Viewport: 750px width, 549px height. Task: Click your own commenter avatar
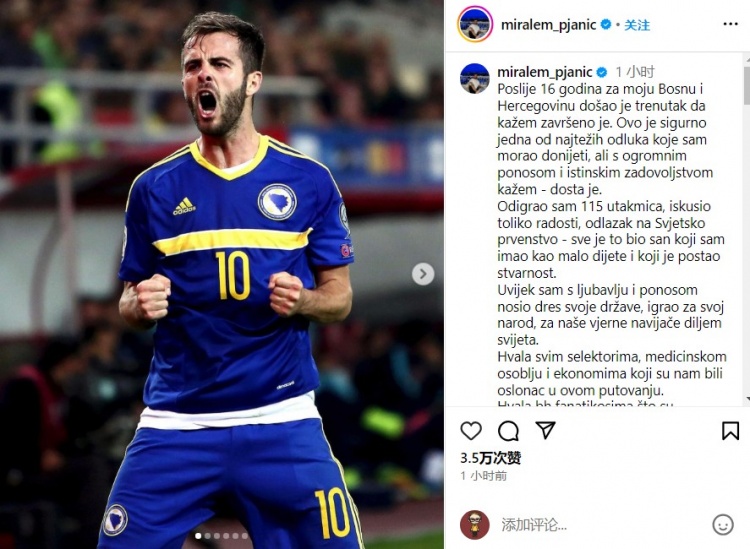click(x=474, y=525)
